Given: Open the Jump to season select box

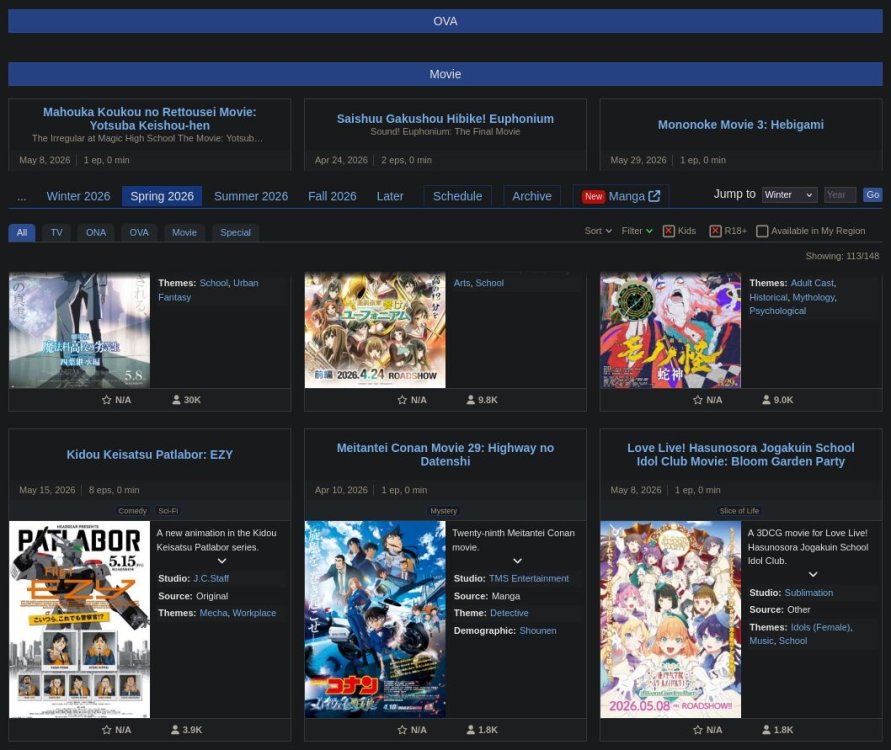Looking at the screenshot, I should pyautogui.click(x=789, y=195).
